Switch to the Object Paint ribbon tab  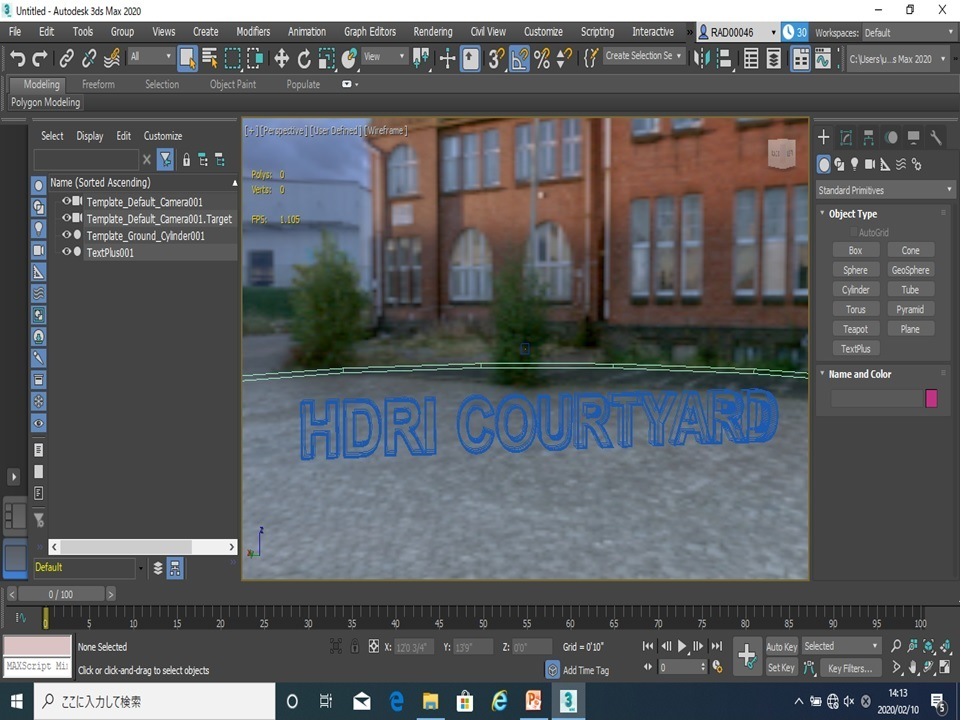point(233,85)
